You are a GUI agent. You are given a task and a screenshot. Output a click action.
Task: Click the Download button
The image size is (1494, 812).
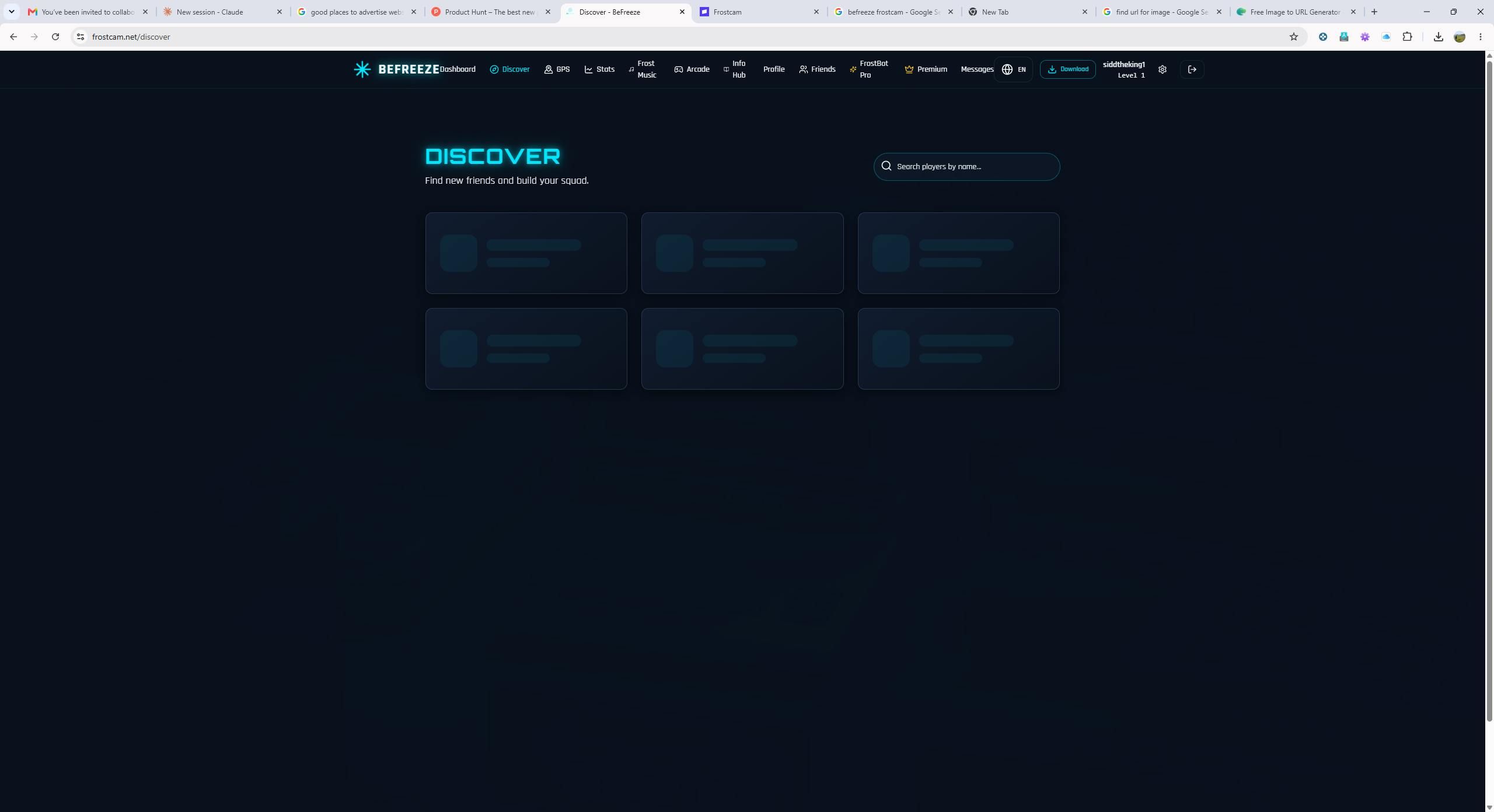(x=1067, y=69)
